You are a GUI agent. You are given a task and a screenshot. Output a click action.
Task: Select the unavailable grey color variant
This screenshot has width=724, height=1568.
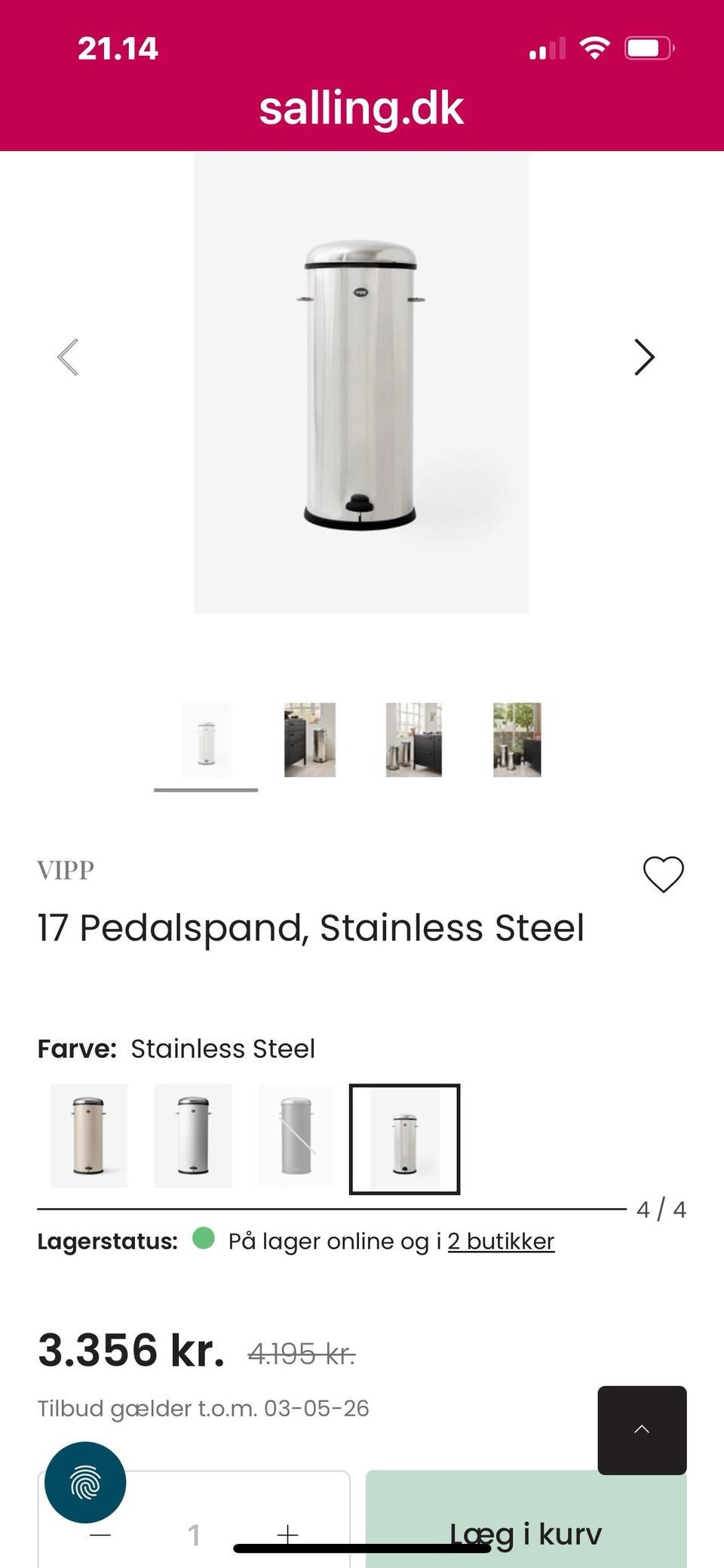tap(297, 1136)
